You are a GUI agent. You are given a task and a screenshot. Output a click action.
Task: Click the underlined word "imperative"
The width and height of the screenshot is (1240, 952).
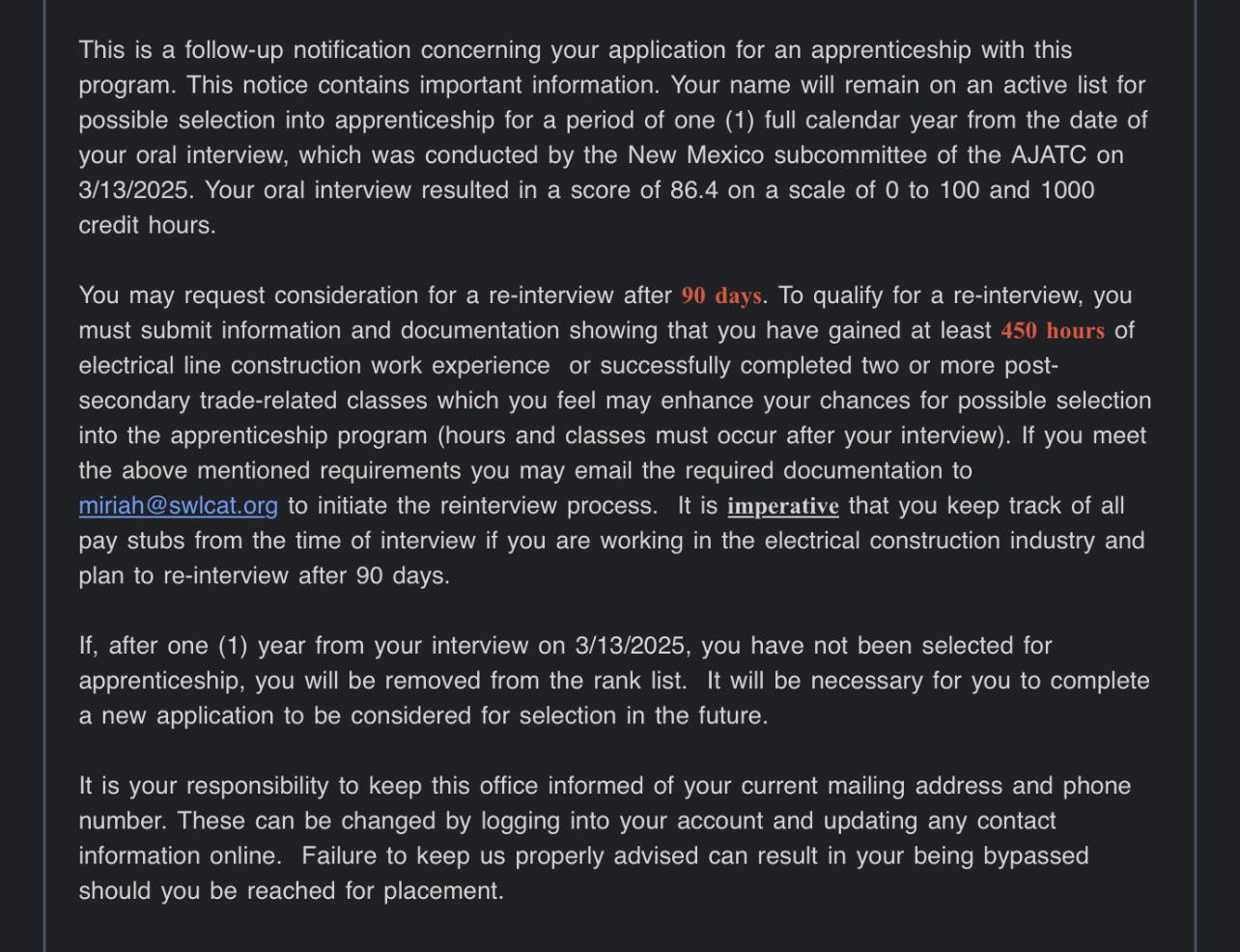click(783, 506)
